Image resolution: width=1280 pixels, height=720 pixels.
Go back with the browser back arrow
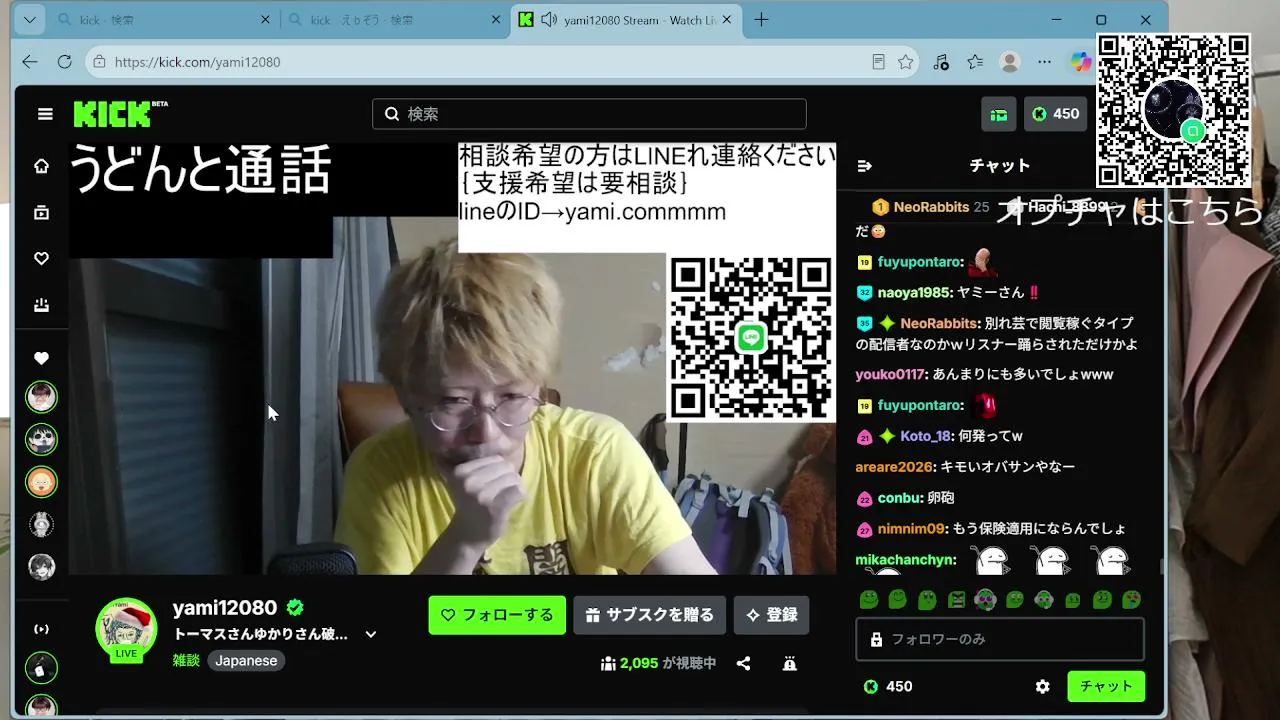tap(30, 62)
